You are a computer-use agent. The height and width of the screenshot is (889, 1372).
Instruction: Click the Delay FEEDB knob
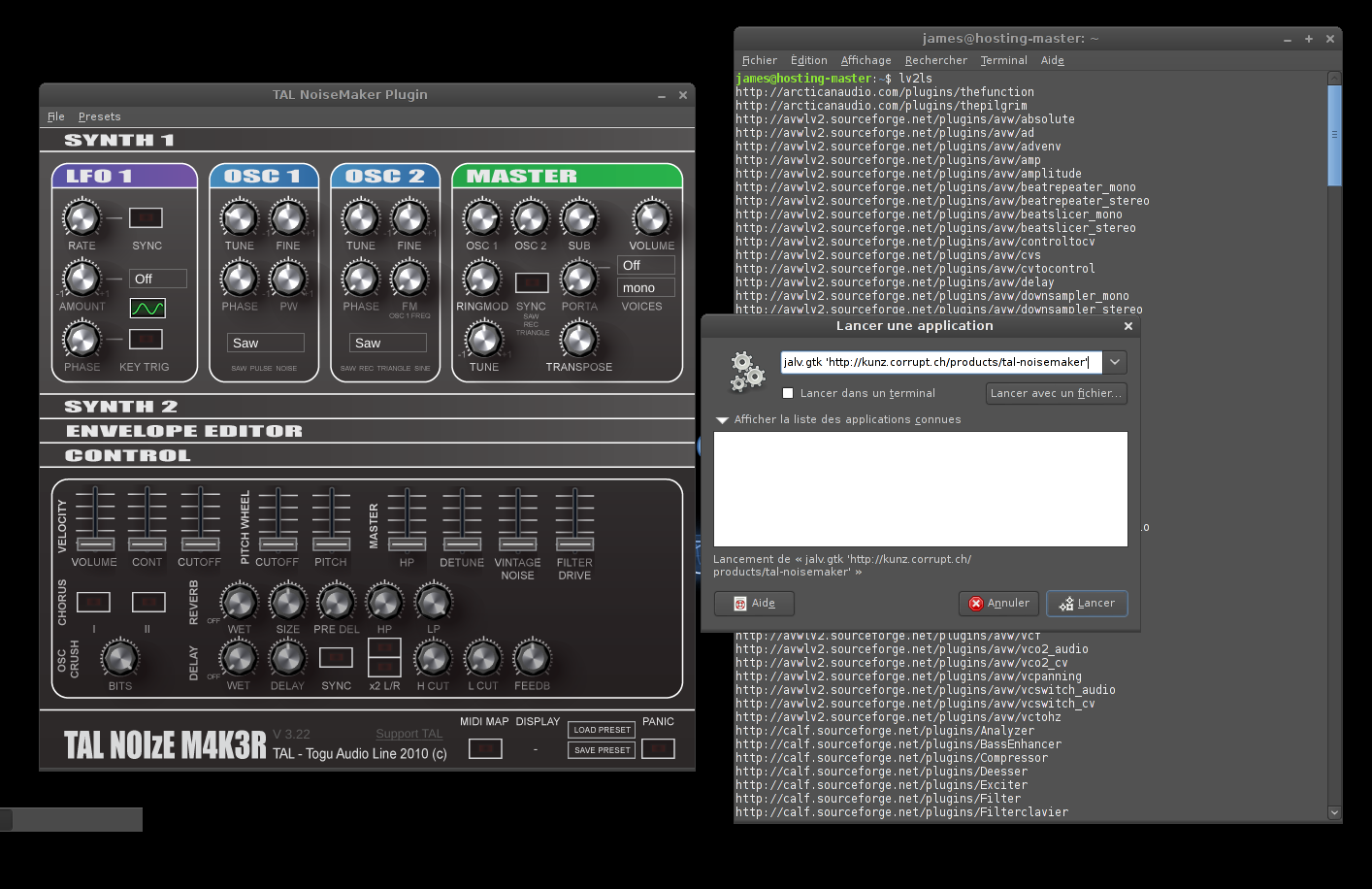[x=532, y=658]
